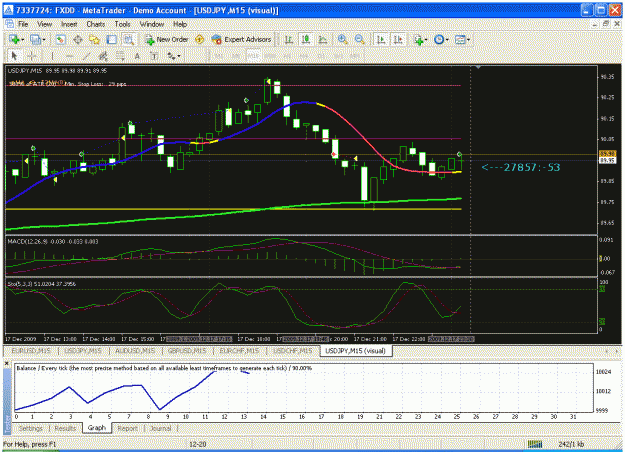Select the Draw Vertical Line tool
The image size is (625, 452).
click(52, 56)
